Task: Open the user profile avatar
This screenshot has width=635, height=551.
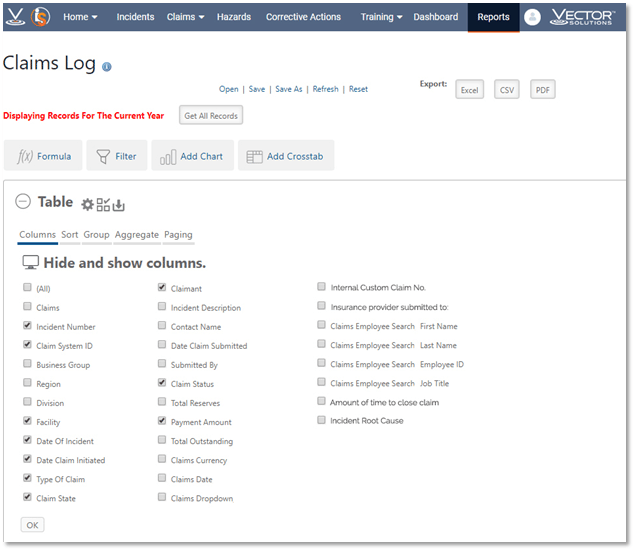Action: tap(532, 17)
